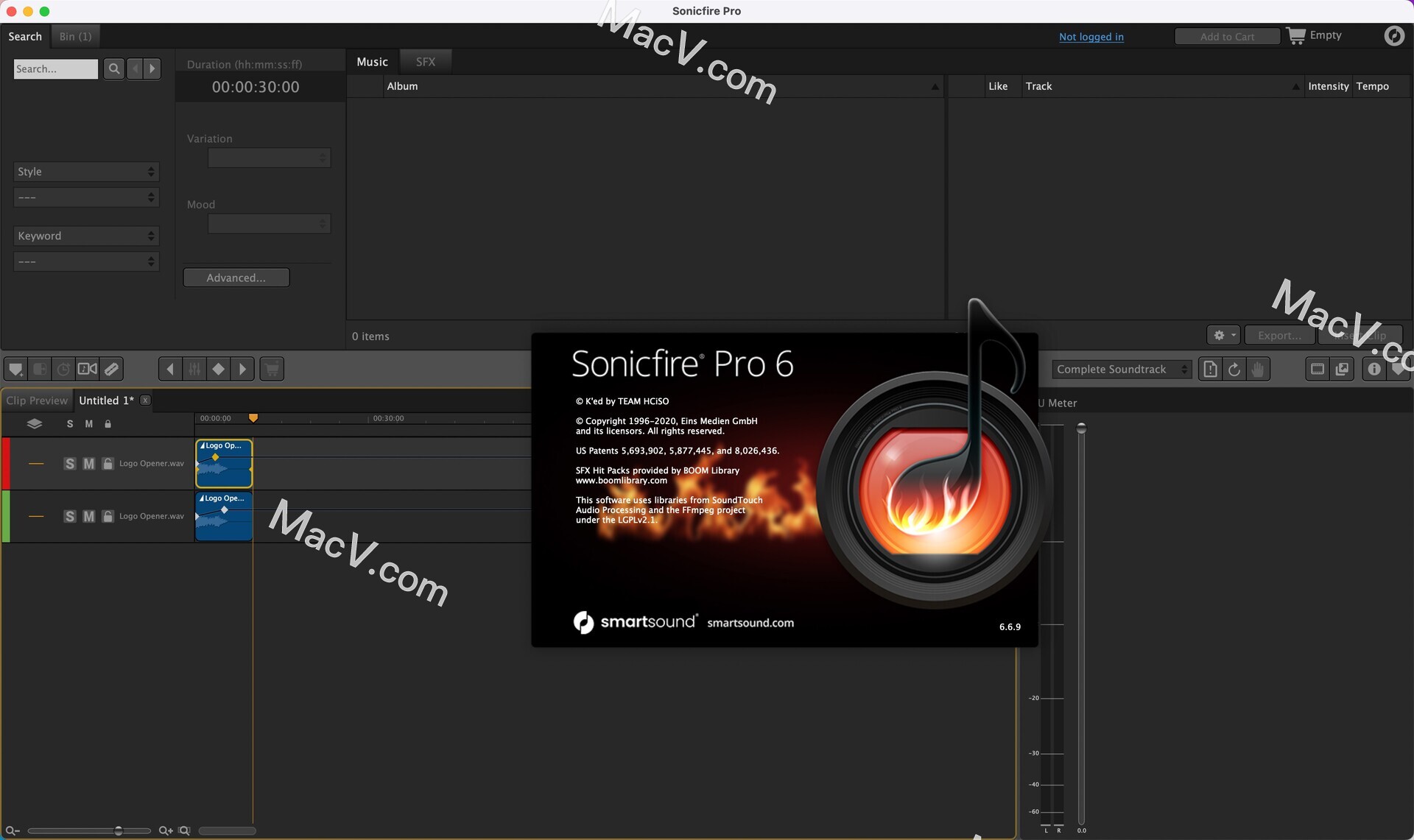Click the S header to solo all tracks
Image resolution: width=1414 pixels, height=840 pixels.
70,424
